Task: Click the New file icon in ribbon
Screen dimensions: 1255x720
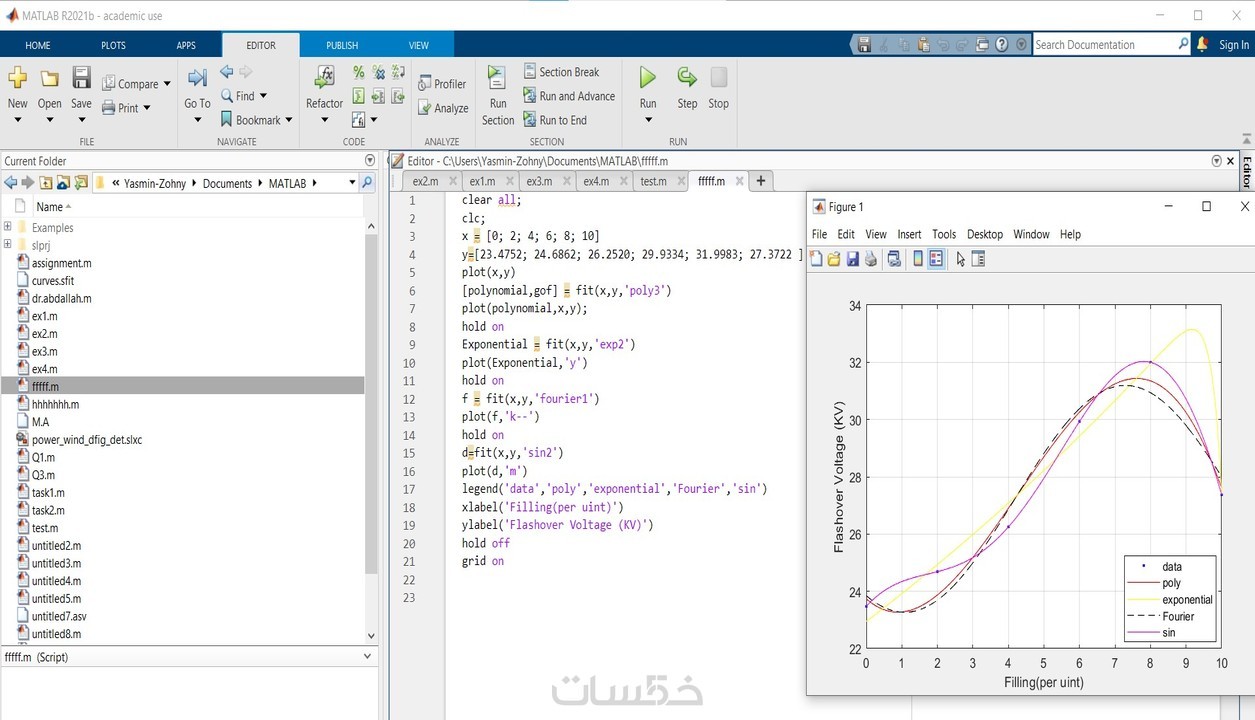Action: (17, 78)
